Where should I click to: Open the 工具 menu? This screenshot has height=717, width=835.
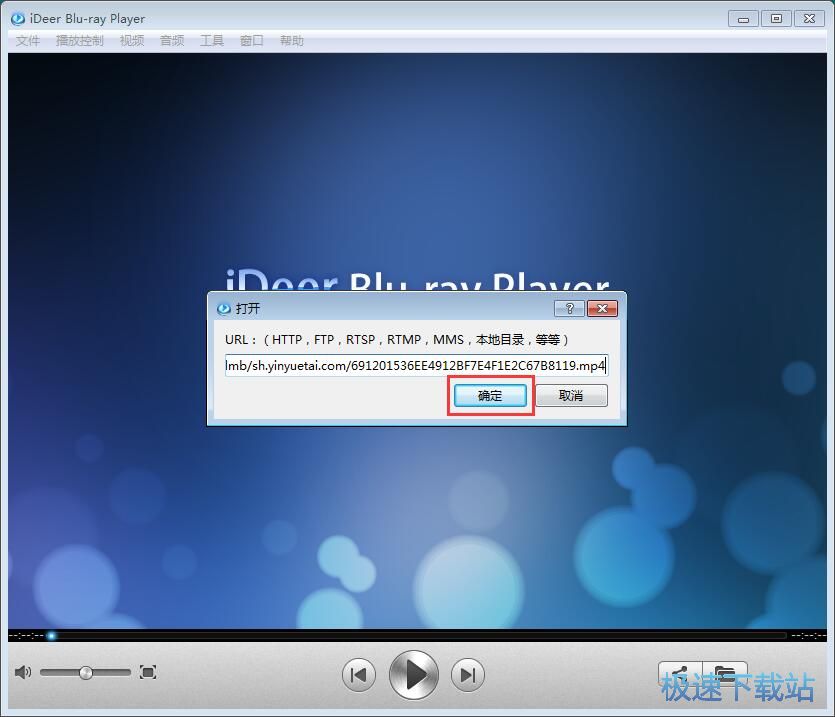(212, 40)
